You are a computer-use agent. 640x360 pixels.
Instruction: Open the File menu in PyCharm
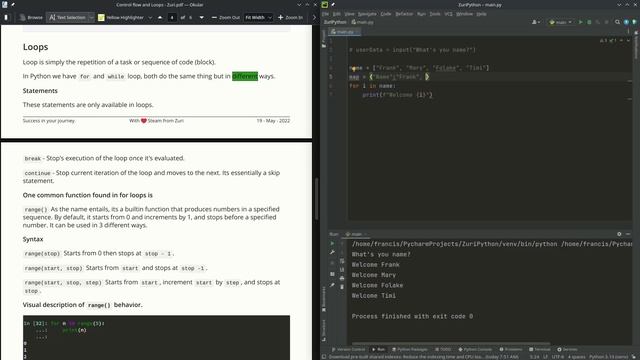coord(325,14)
